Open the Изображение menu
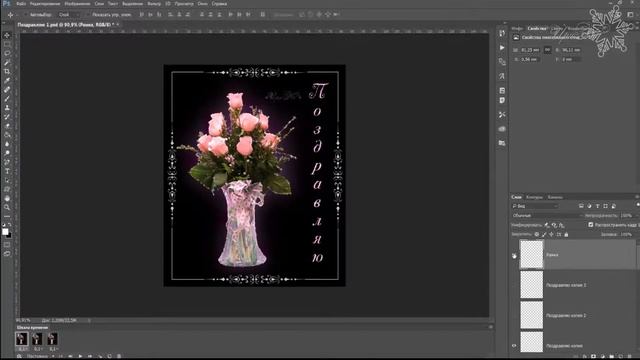Screen dimensions: 640x360 click(77, 4)
